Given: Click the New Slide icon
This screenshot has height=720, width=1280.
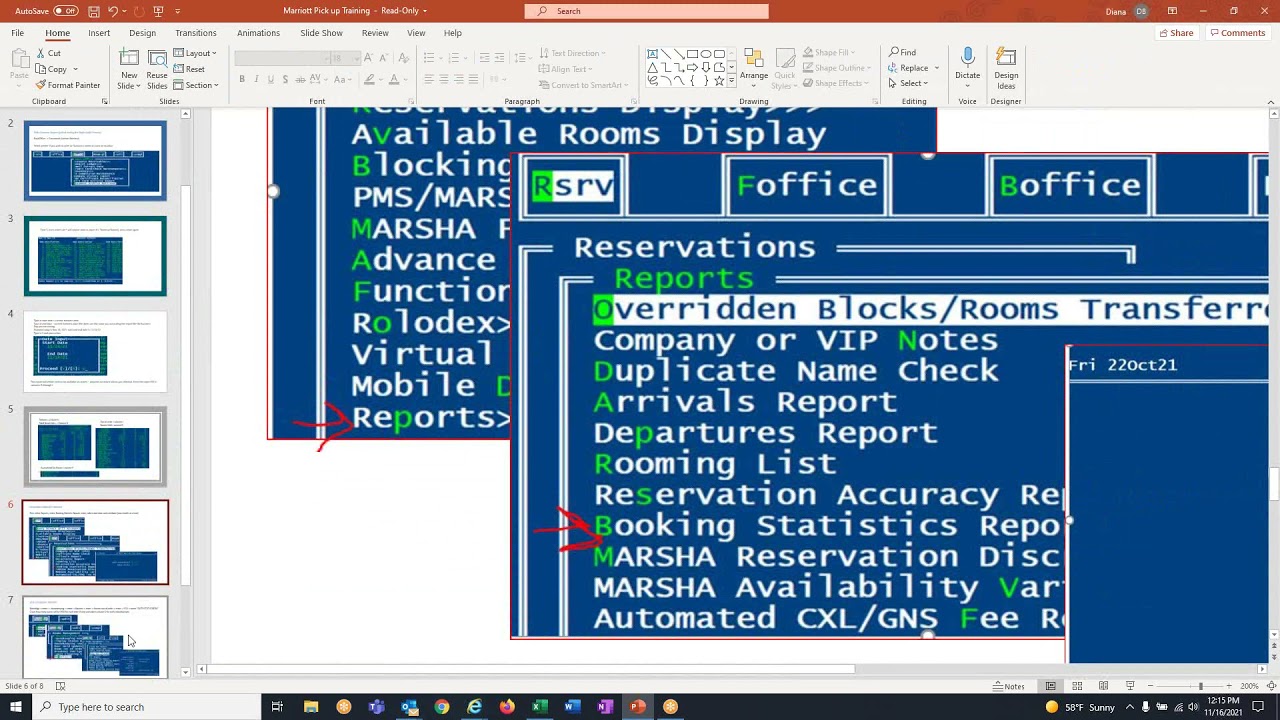Looking at the screenshot, I should pos(129,59).
